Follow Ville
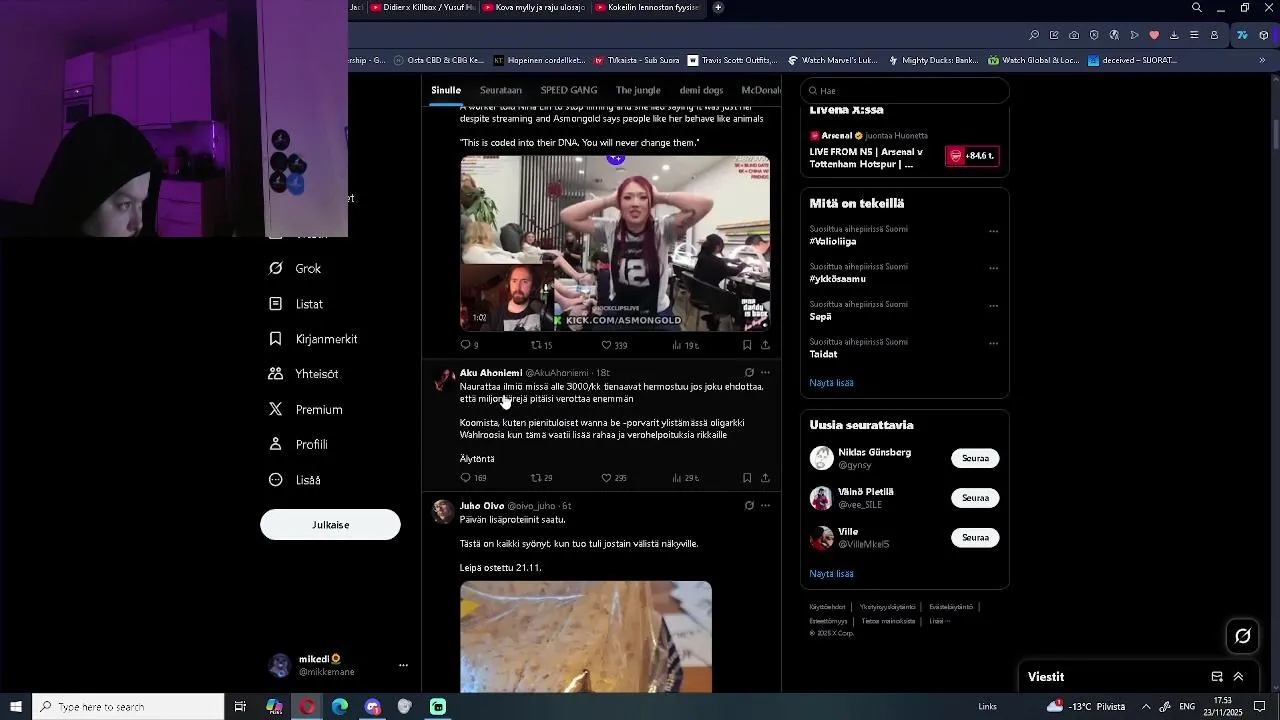The image size is (1280, 720). 975,538
